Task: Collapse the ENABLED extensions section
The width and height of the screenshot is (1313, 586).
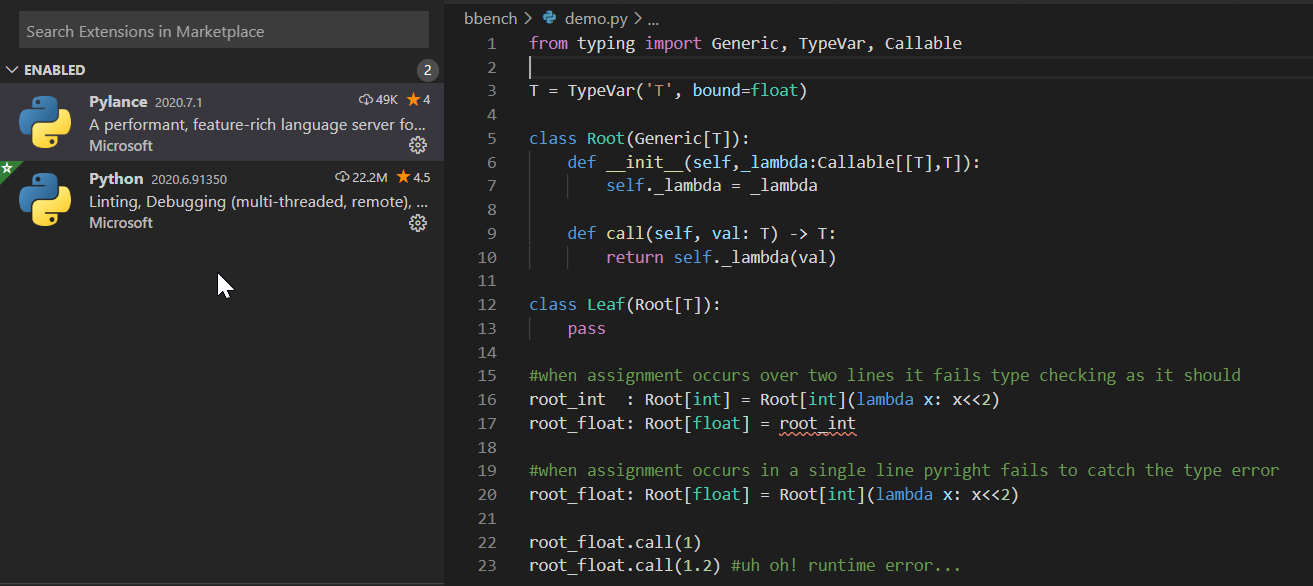Action: [x=13, y=69]
